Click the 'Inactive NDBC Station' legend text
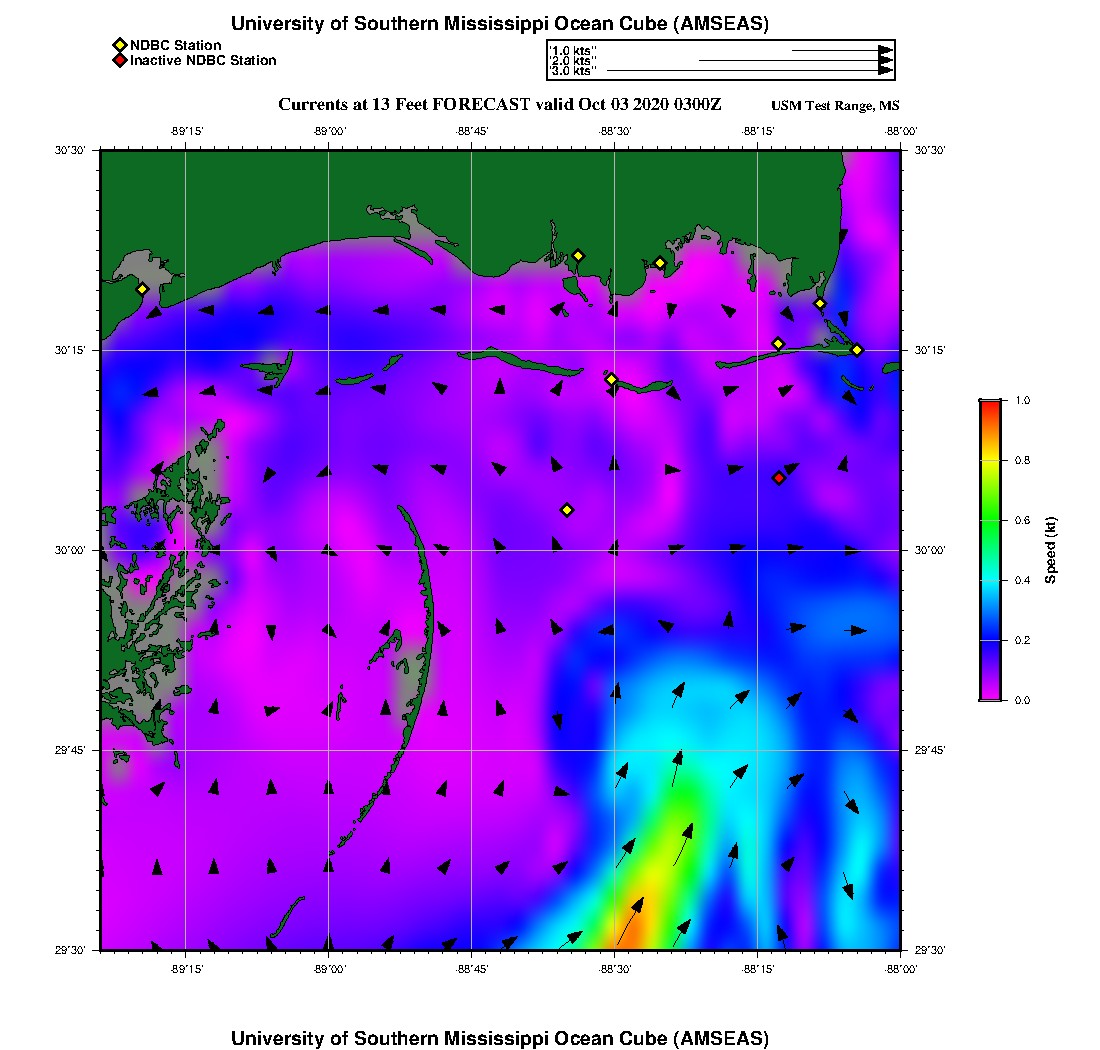Image resolution: width=1100 pixels, height=1050 pixels. pyautogui.click(x=203, y=61)
